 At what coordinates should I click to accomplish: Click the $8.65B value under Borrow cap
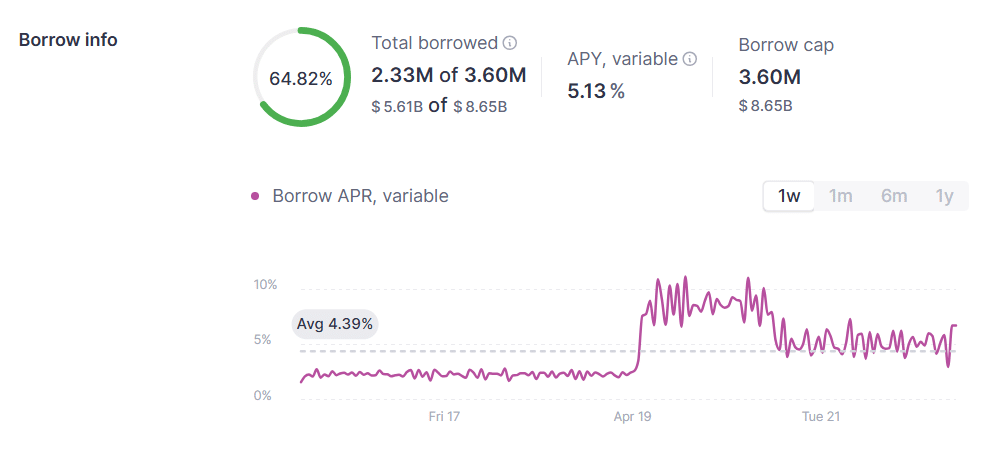(766, 105)
